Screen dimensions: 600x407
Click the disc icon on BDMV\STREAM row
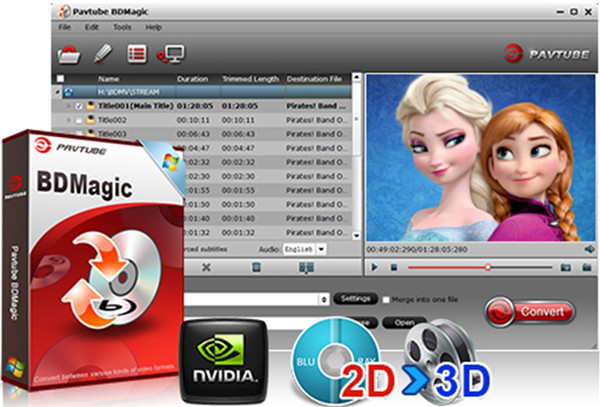68,92
